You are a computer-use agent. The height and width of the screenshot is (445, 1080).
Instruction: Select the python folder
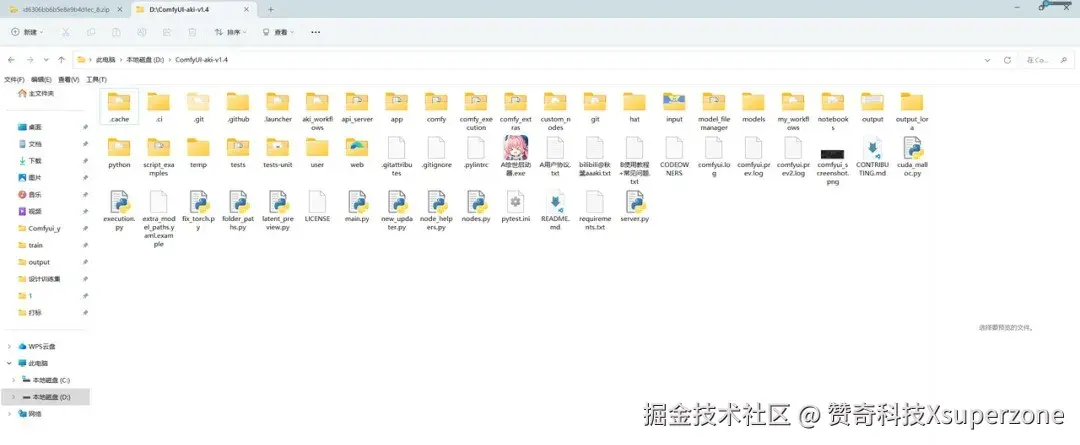[119, 153]
